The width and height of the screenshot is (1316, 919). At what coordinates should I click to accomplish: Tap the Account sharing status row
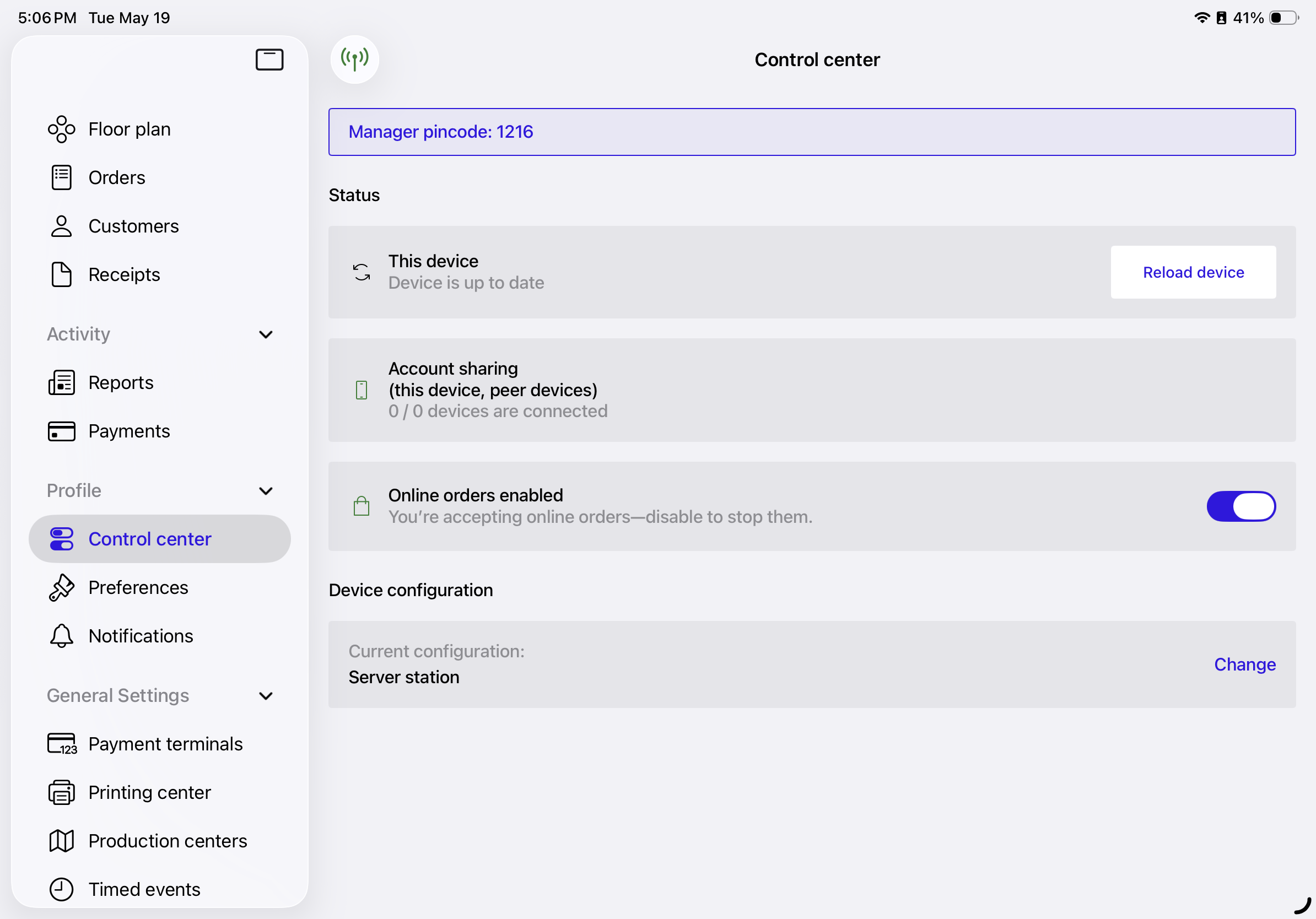tap(812, 390)
